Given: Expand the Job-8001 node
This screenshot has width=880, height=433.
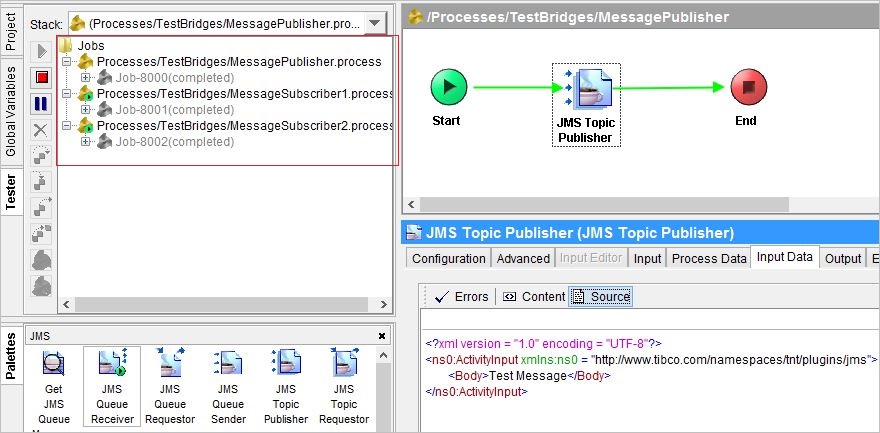Looking at the screenshot, I should point(85,109).
